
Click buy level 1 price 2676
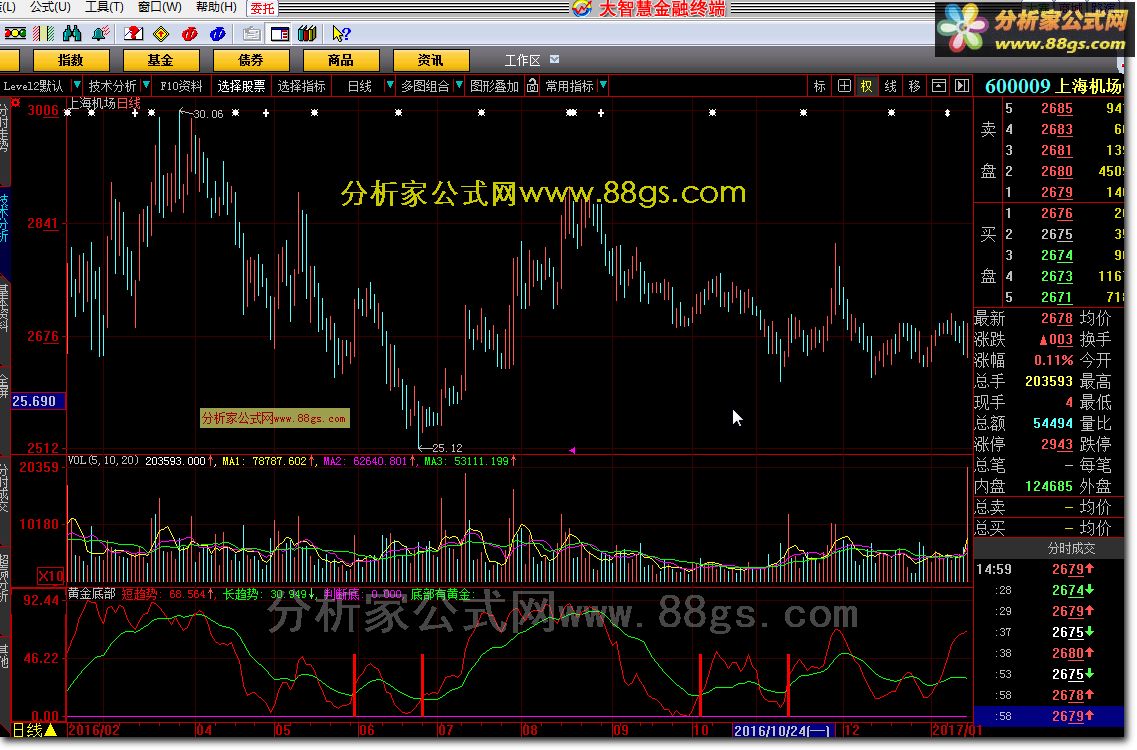[x=1057, y=213]
